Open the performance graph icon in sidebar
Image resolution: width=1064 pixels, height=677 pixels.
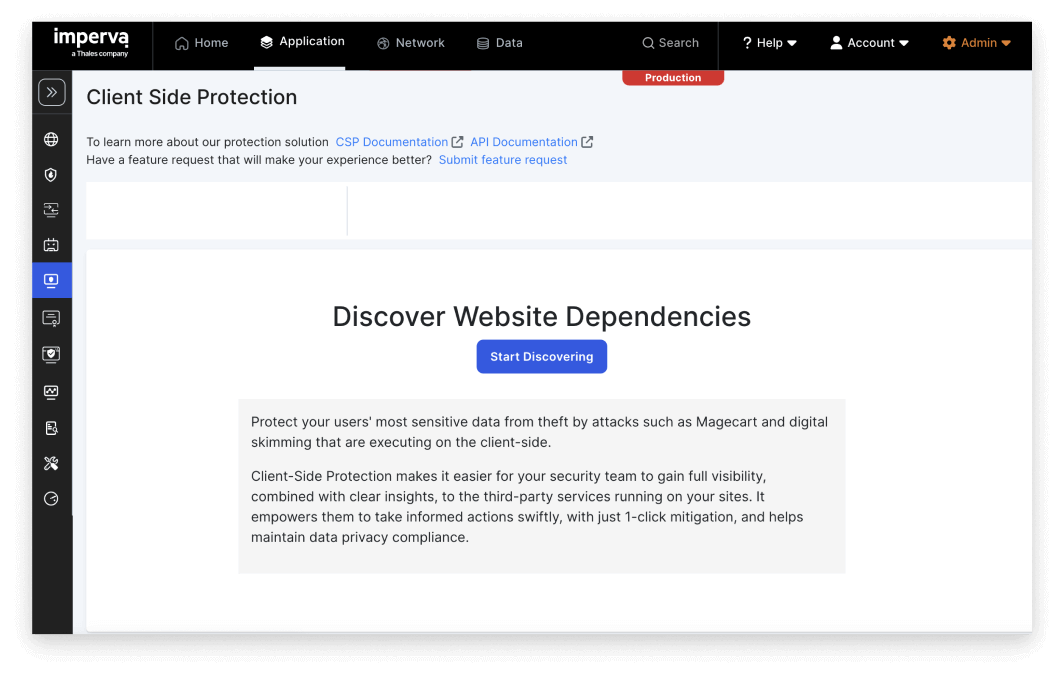point(51,391)
